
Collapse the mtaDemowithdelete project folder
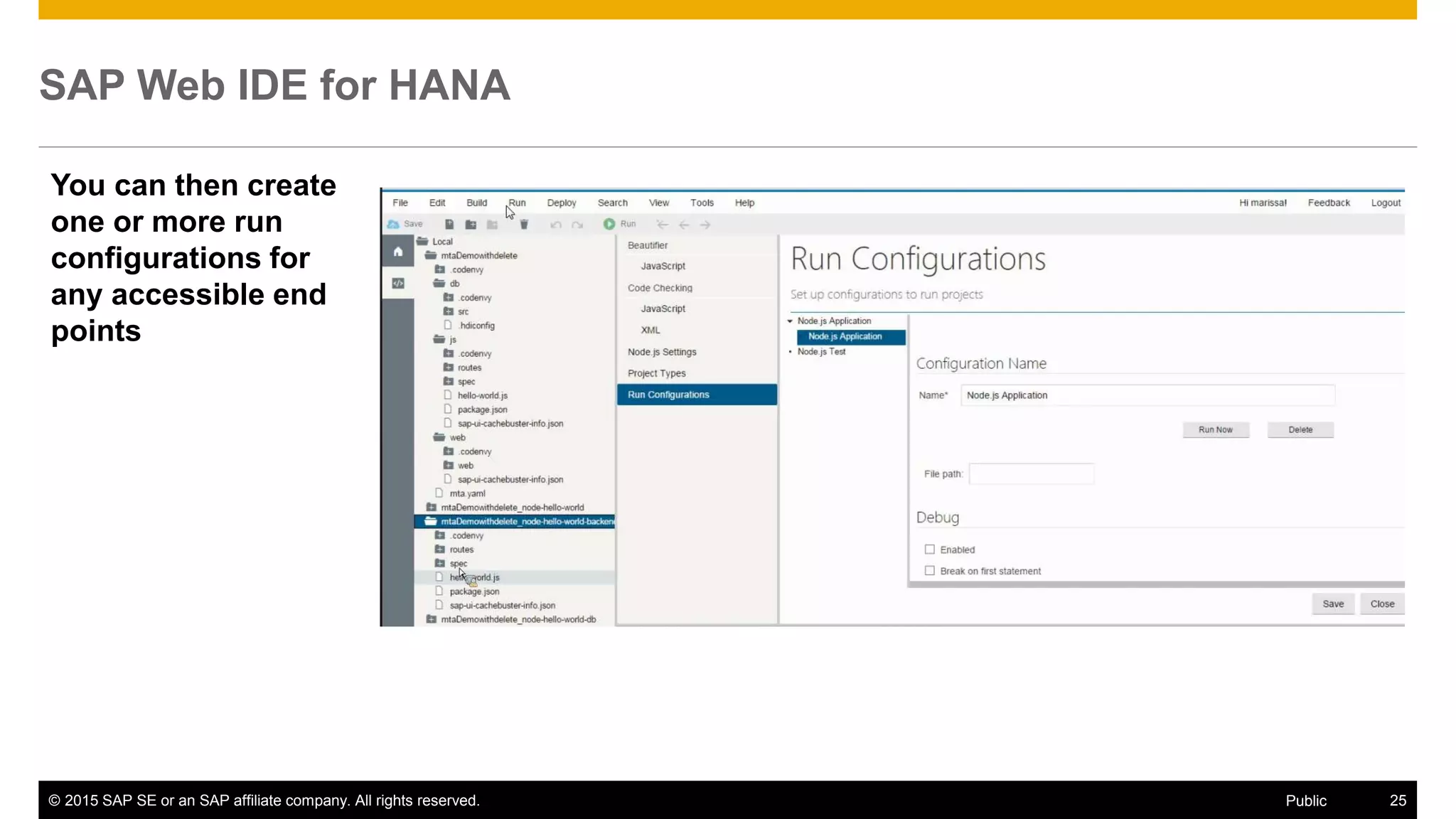(x=431, y=255)
